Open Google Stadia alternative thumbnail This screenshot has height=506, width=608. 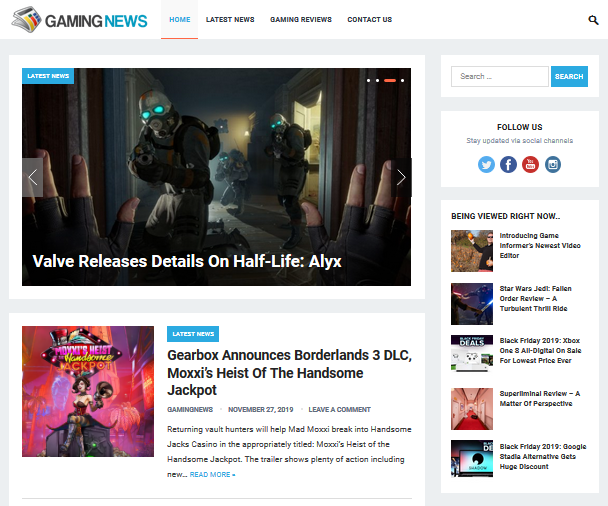pos(472,458)
